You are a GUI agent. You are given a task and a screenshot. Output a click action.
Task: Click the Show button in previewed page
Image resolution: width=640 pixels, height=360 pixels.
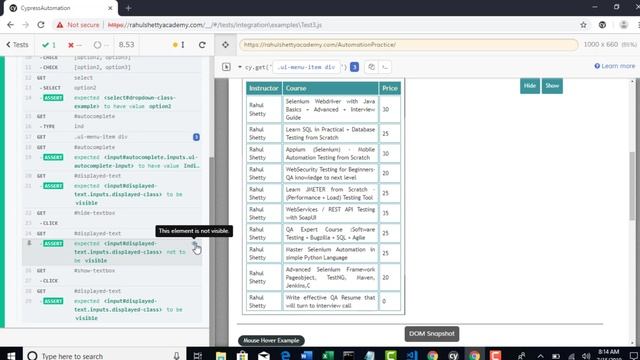[552, 86]
